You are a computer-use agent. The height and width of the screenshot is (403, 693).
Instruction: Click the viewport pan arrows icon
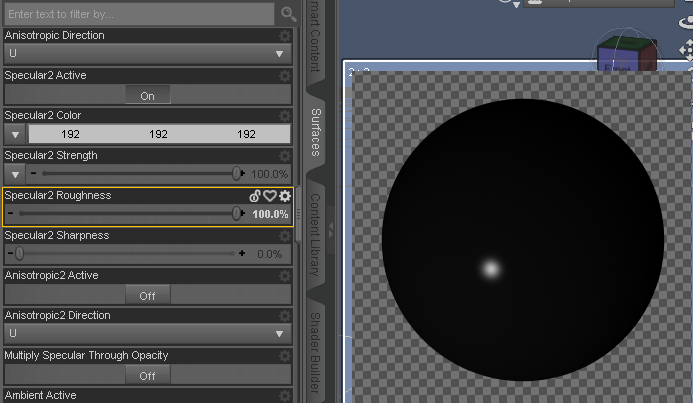686,50
